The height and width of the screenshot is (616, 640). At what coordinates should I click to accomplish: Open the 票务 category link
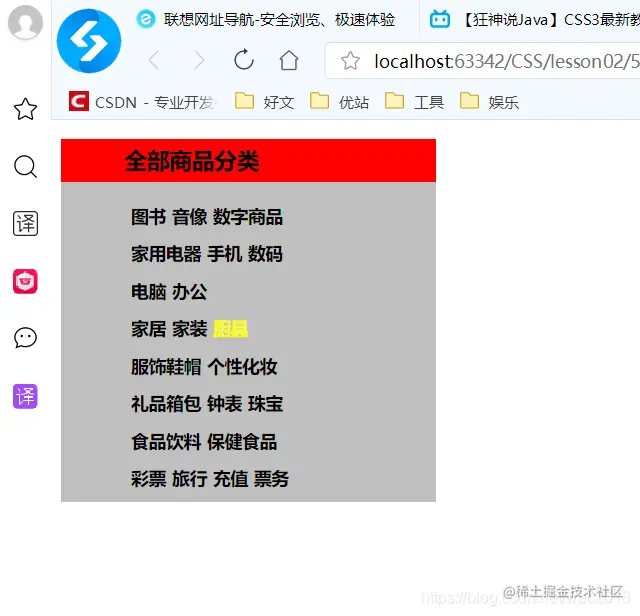pos(271,479)
